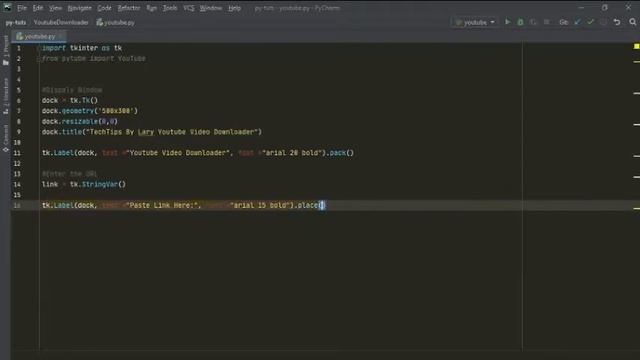Screen dimensions: 640x360
Task: Click the PyCharm logo icon in the title bar
Action: (7, 7)
